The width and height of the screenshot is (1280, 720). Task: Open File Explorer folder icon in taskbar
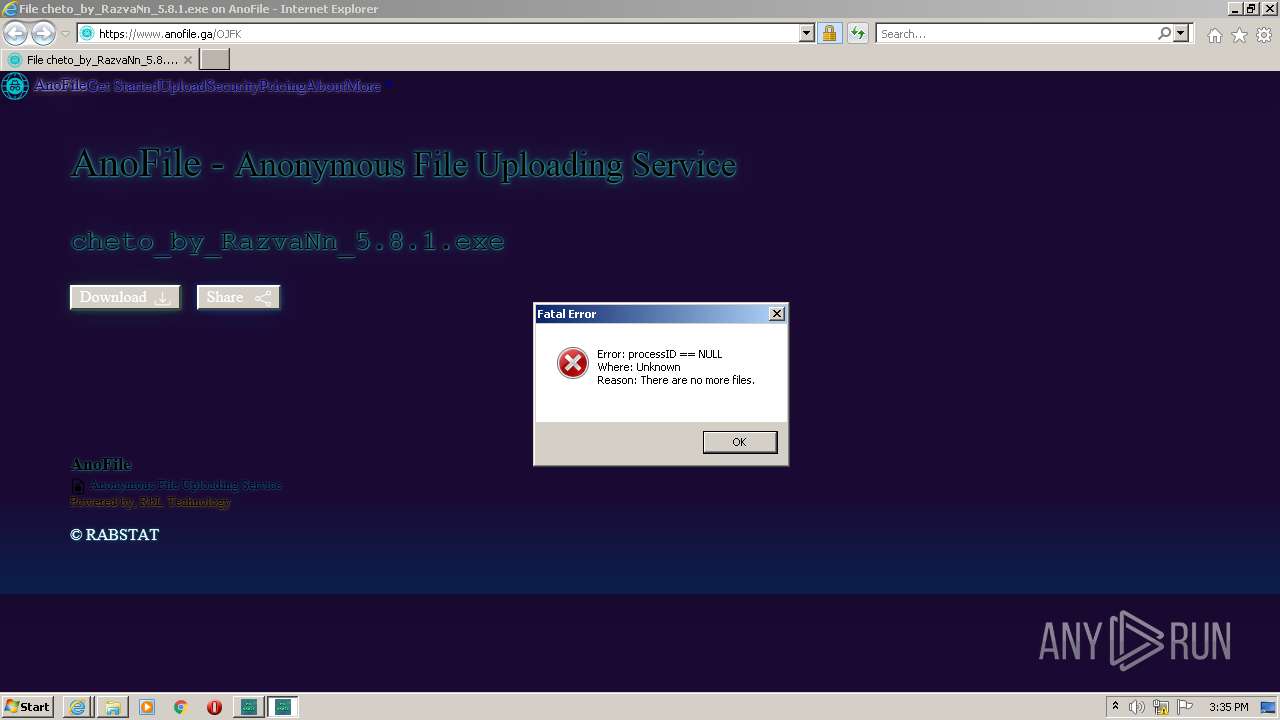(x=113, y=707)
